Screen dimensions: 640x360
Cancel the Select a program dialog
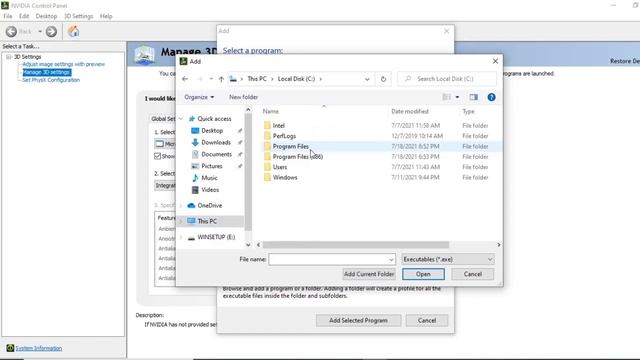coord(427,321)
